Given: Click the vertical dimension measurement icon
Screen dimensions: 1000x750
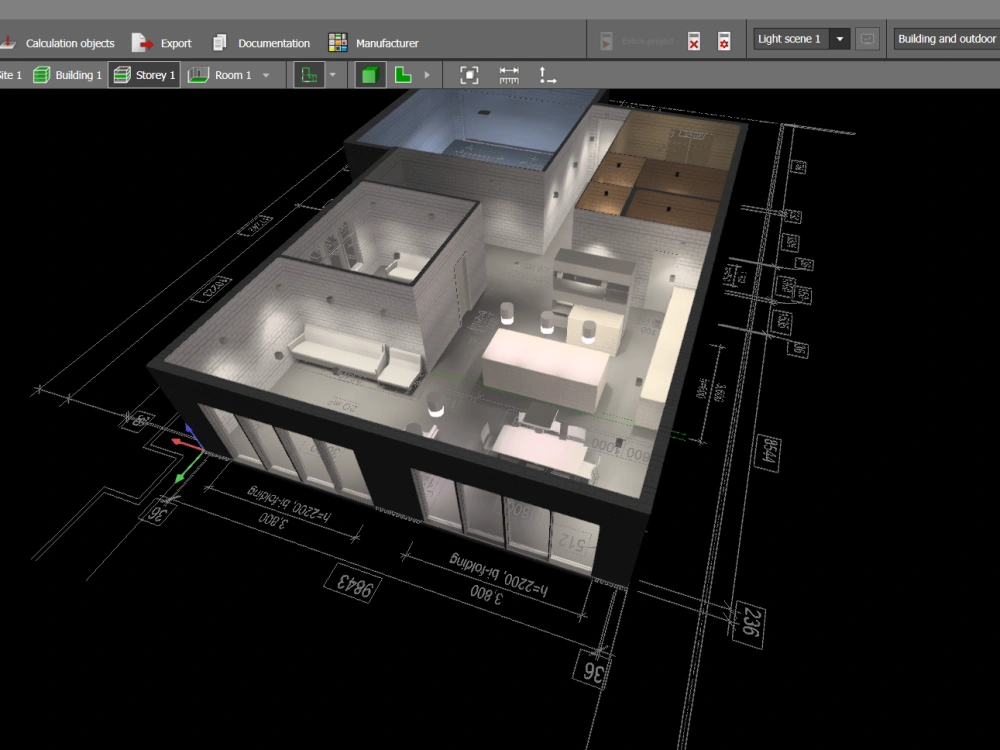Looking at the screenshot, I should (x=547, y=74).
